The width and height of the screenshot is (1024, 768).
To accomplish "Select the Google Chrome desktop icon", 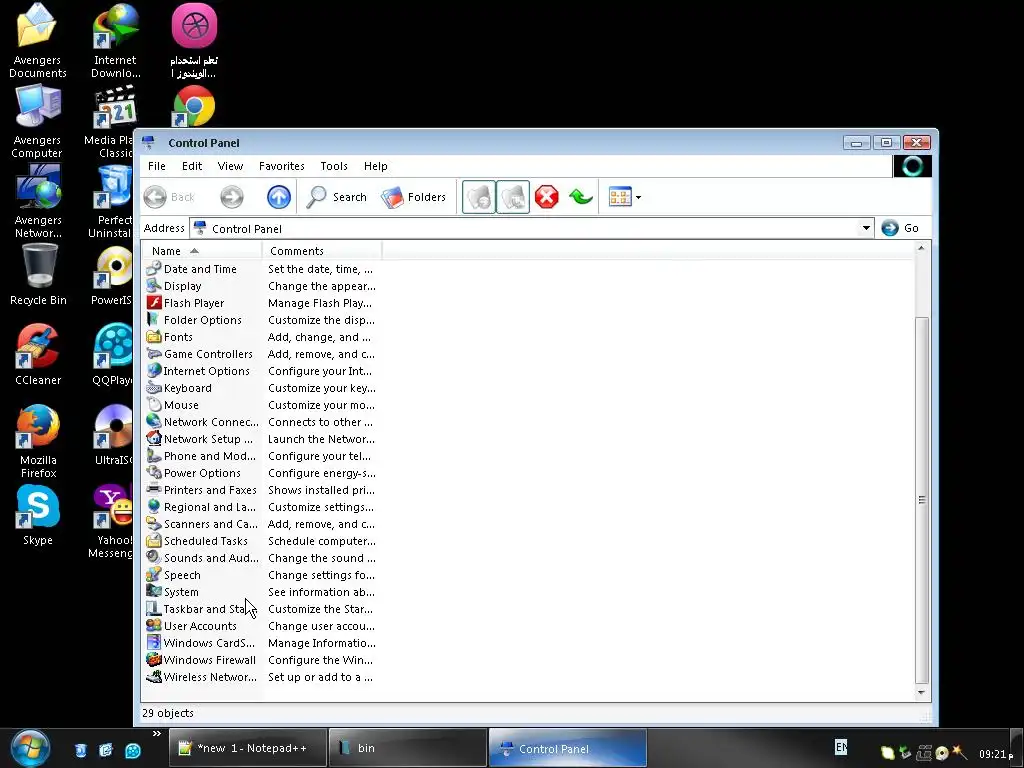I will 193,106.
